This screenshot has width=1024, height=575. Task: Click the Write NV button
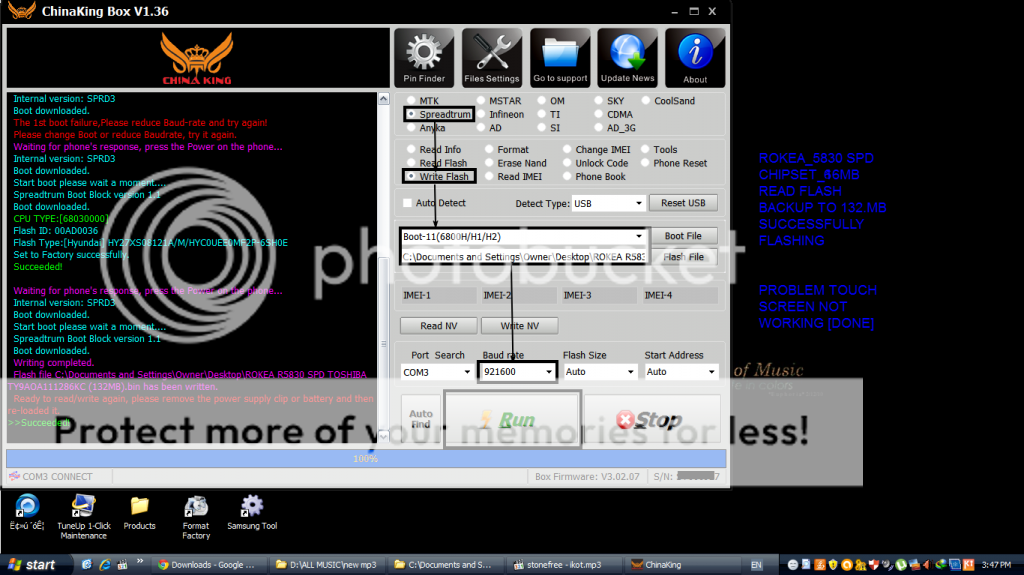520,325
